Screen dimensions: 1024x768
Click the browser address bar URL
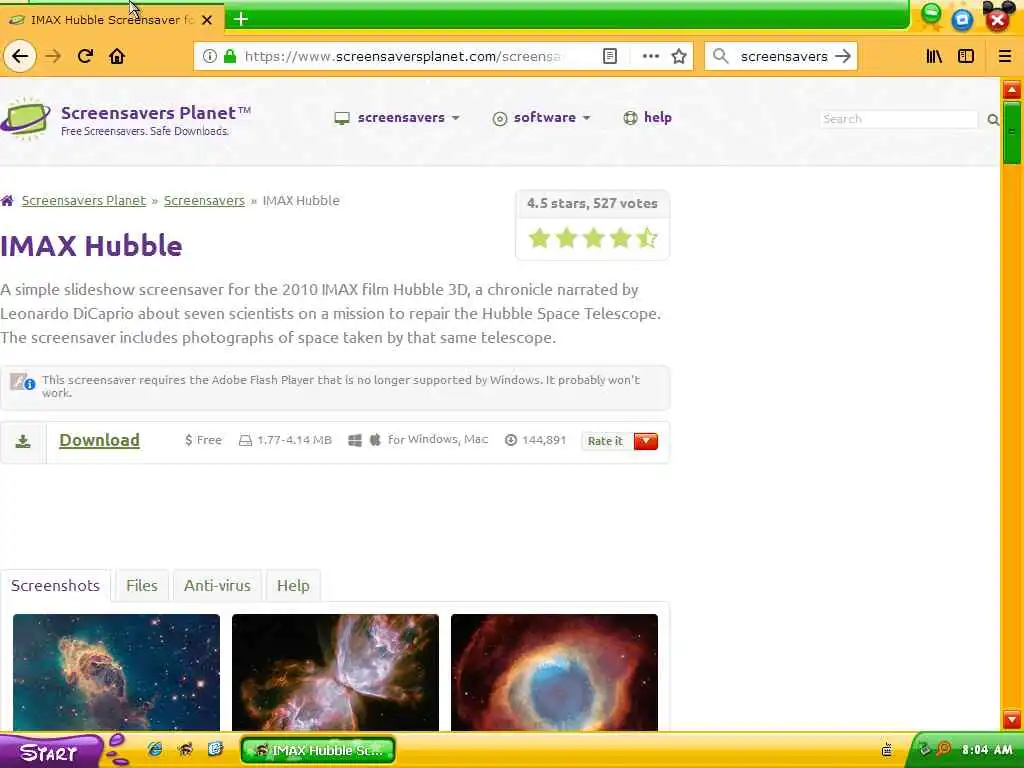click(402, 56)
